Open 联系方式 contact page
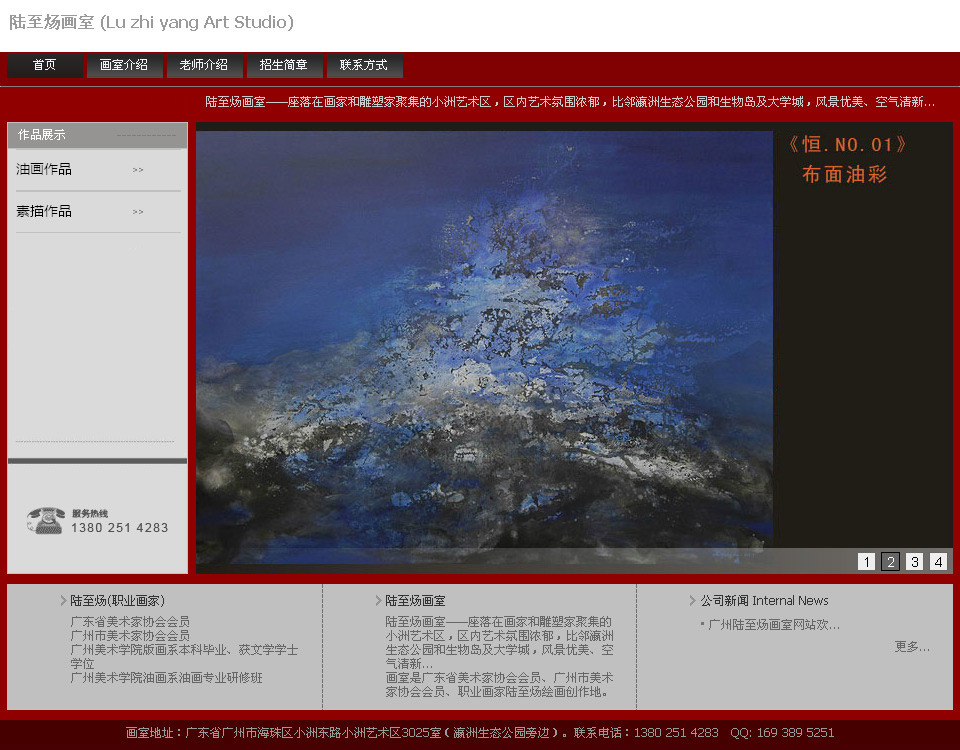The height and width of the screenshot is (750, 960). pyautogui.click(x=364, y=65)
